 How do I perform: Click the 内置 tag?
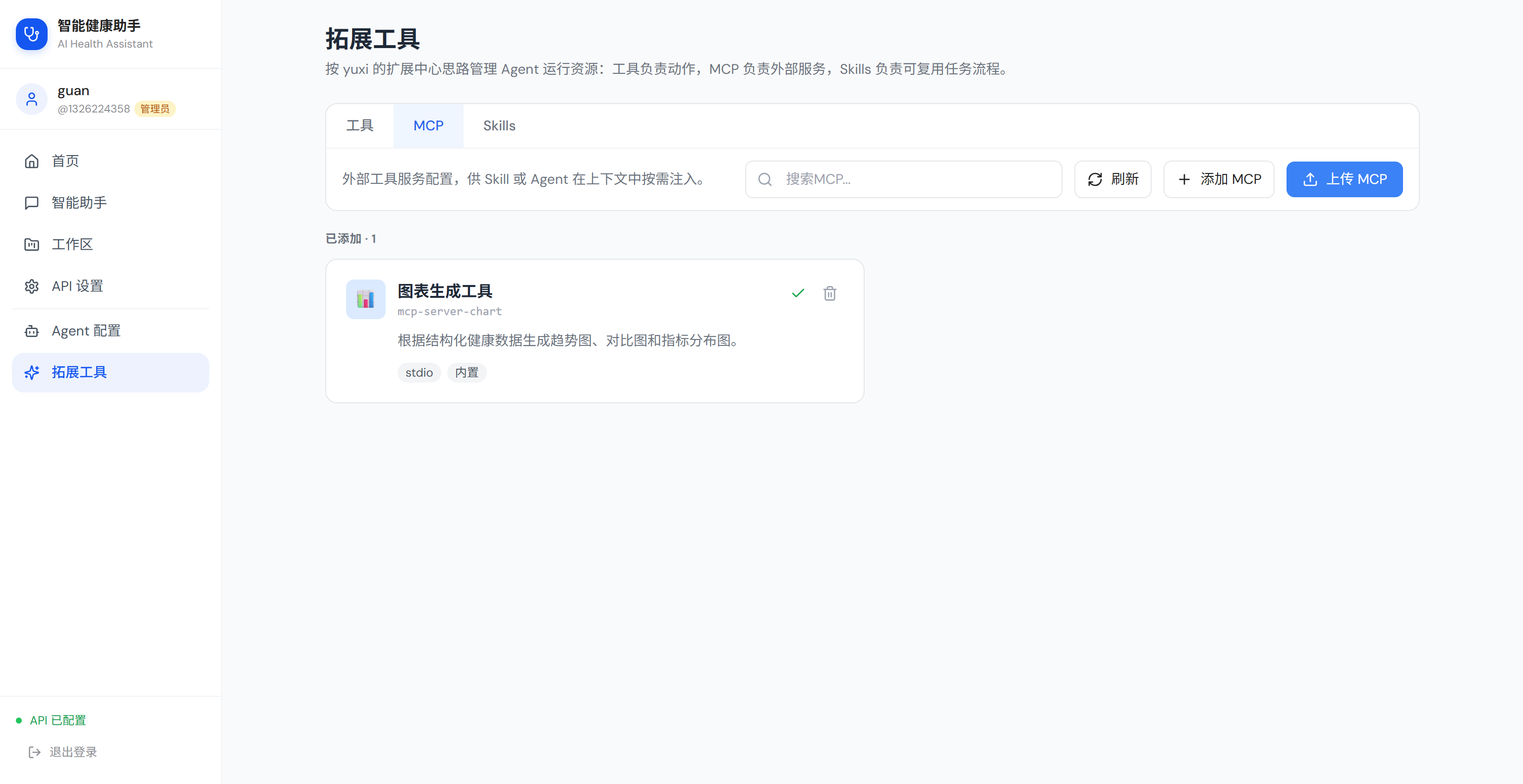467,373
